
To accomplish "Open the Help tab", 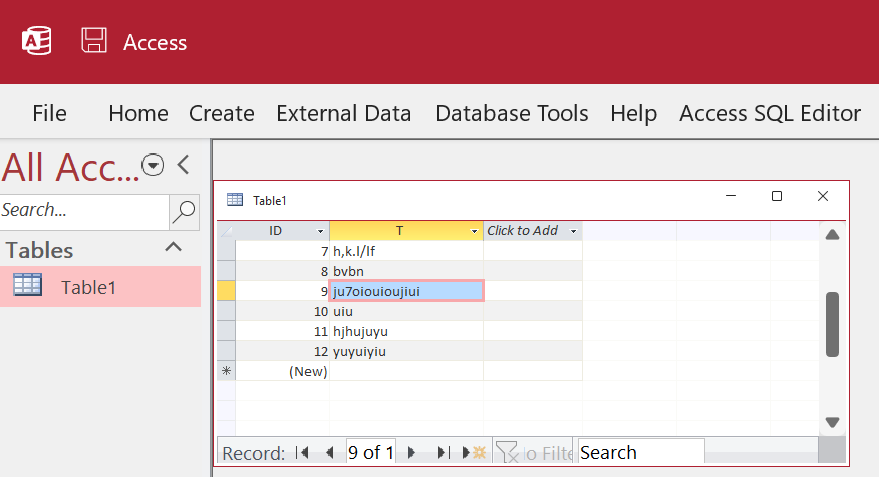I will coord(633,114).
